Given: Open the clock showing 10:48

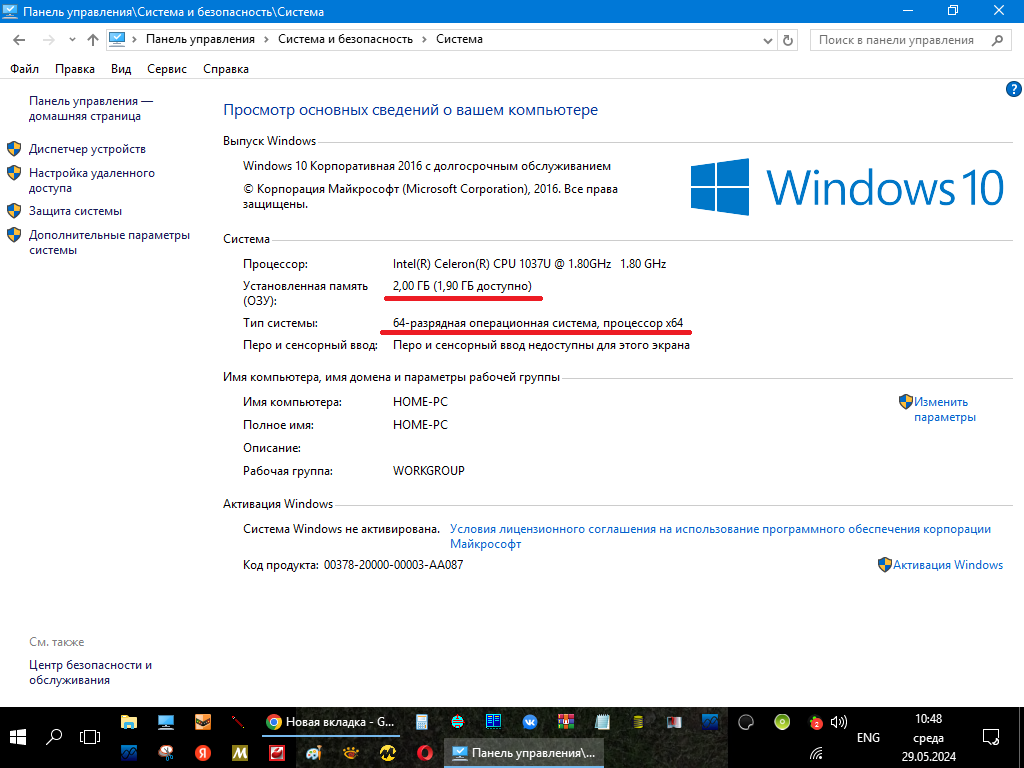Looking at the screenshot, I should [928, 737].
